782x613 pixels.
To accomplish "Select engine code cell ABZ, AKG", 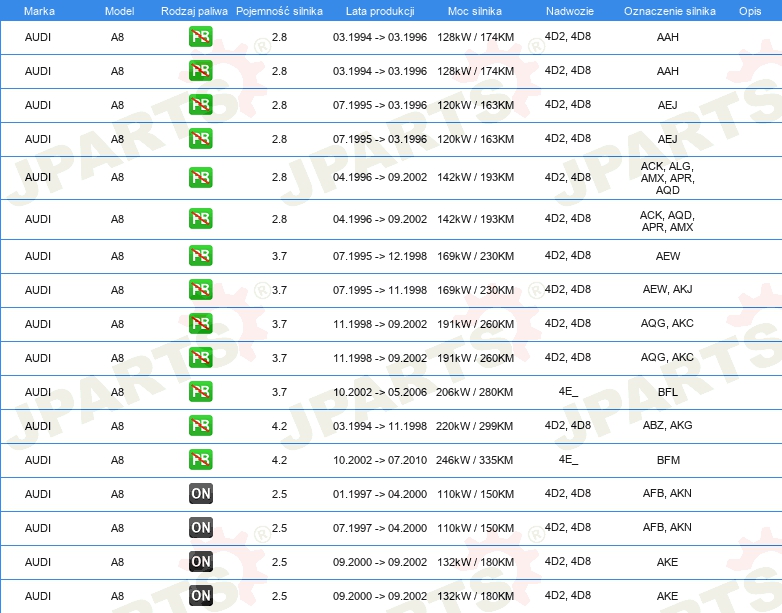I will tap(667, 425).
